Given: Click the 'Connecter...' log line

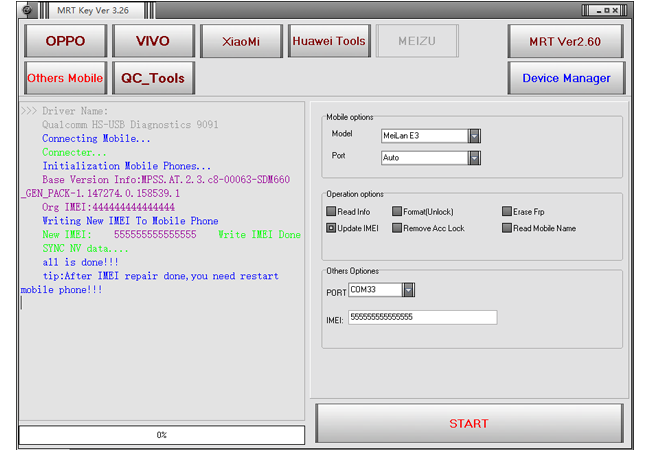Looking at the screenshot, I should tap(74, 152).
